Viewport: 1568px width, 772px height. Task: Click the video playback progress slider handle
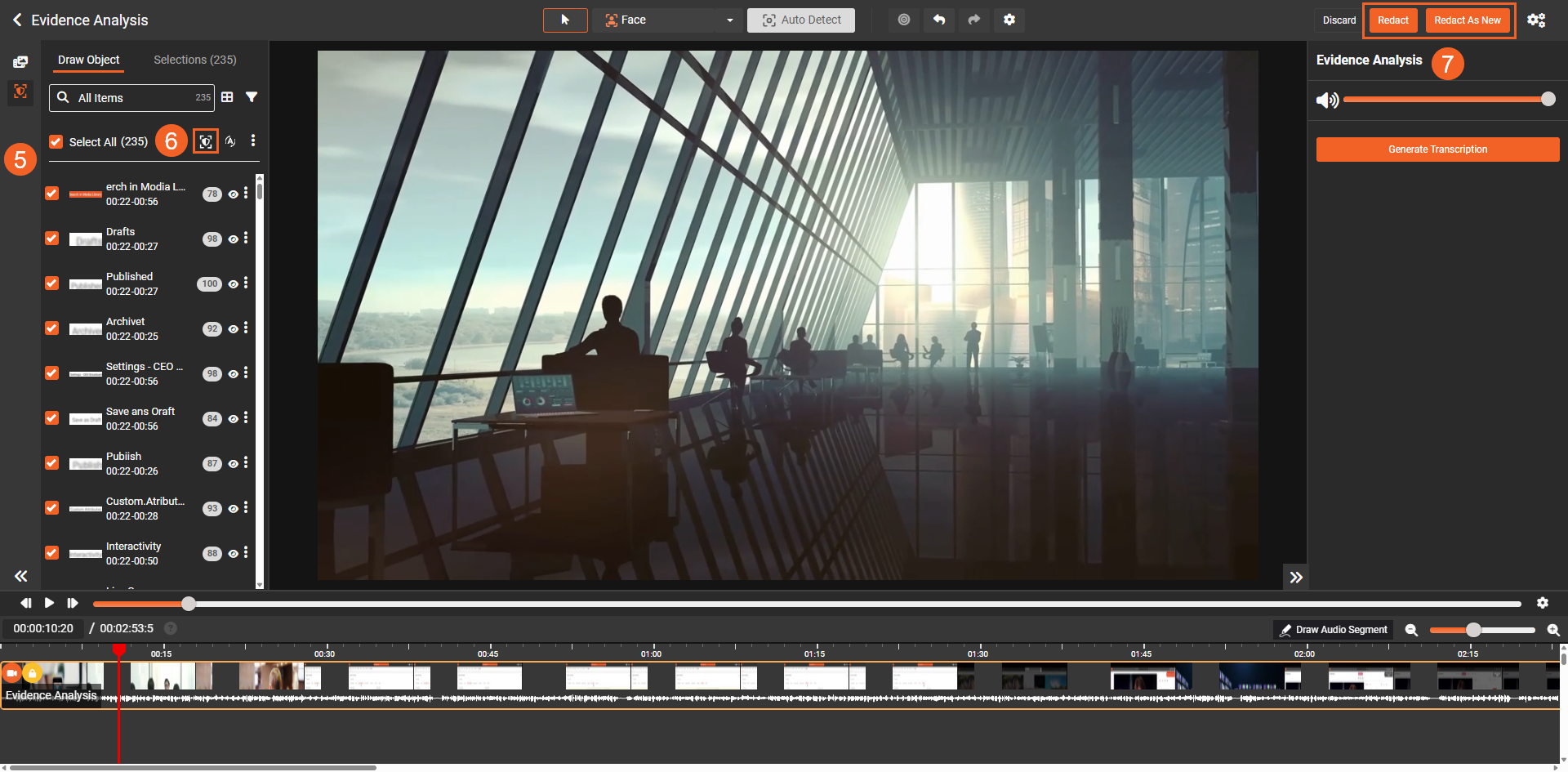click(x=189, y=604)
